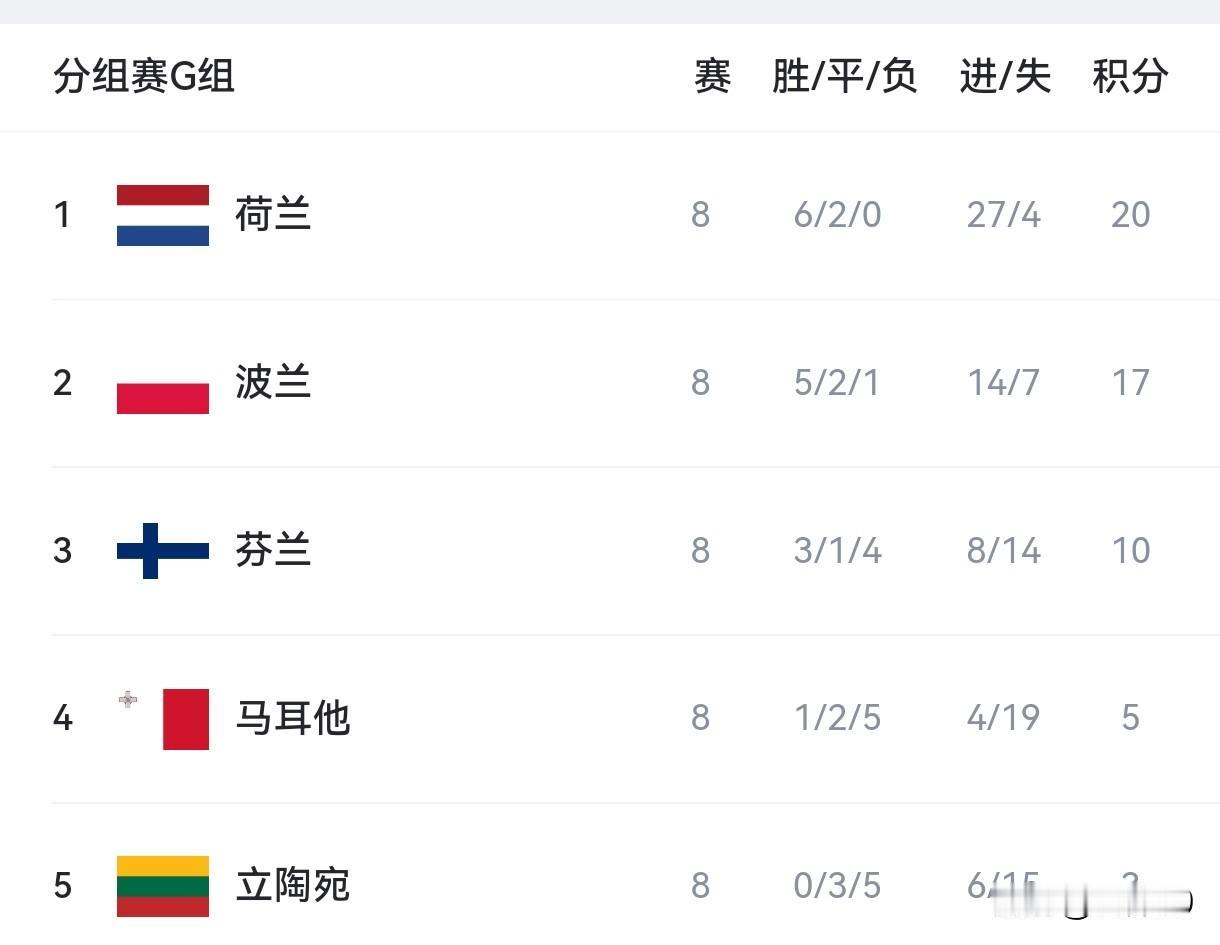Click the Netherlands flag icon
This screenshot has height=945, width=1220.
pyautogui.click(x=163, y=215)
